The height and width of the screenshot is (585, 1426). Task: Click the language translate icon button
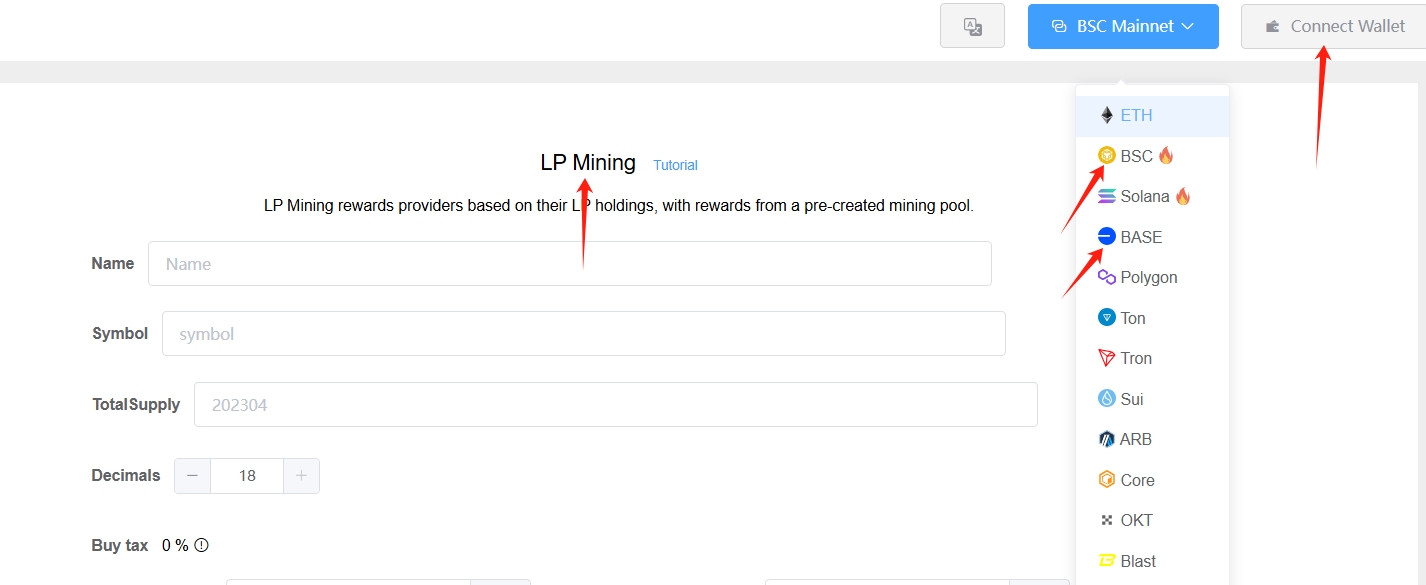pos(972,27)
